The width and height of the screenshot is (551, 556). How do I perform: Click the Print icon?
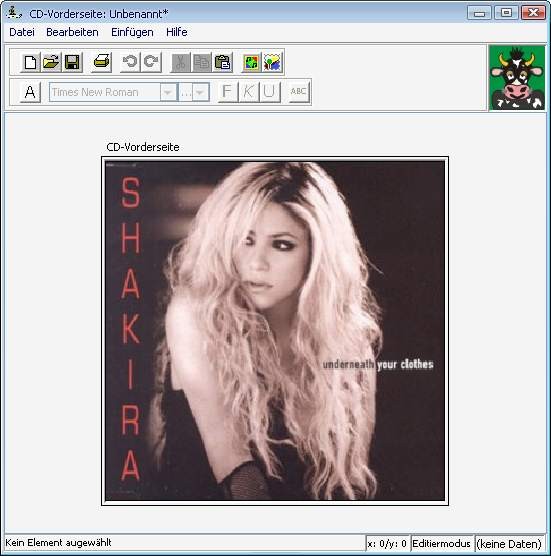point(102,62)
